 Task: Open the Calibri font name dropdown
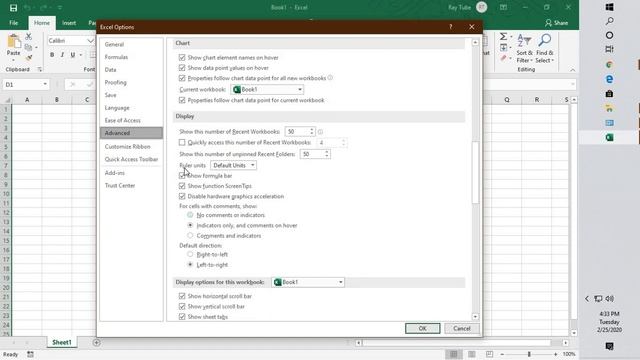coord(91,41)
